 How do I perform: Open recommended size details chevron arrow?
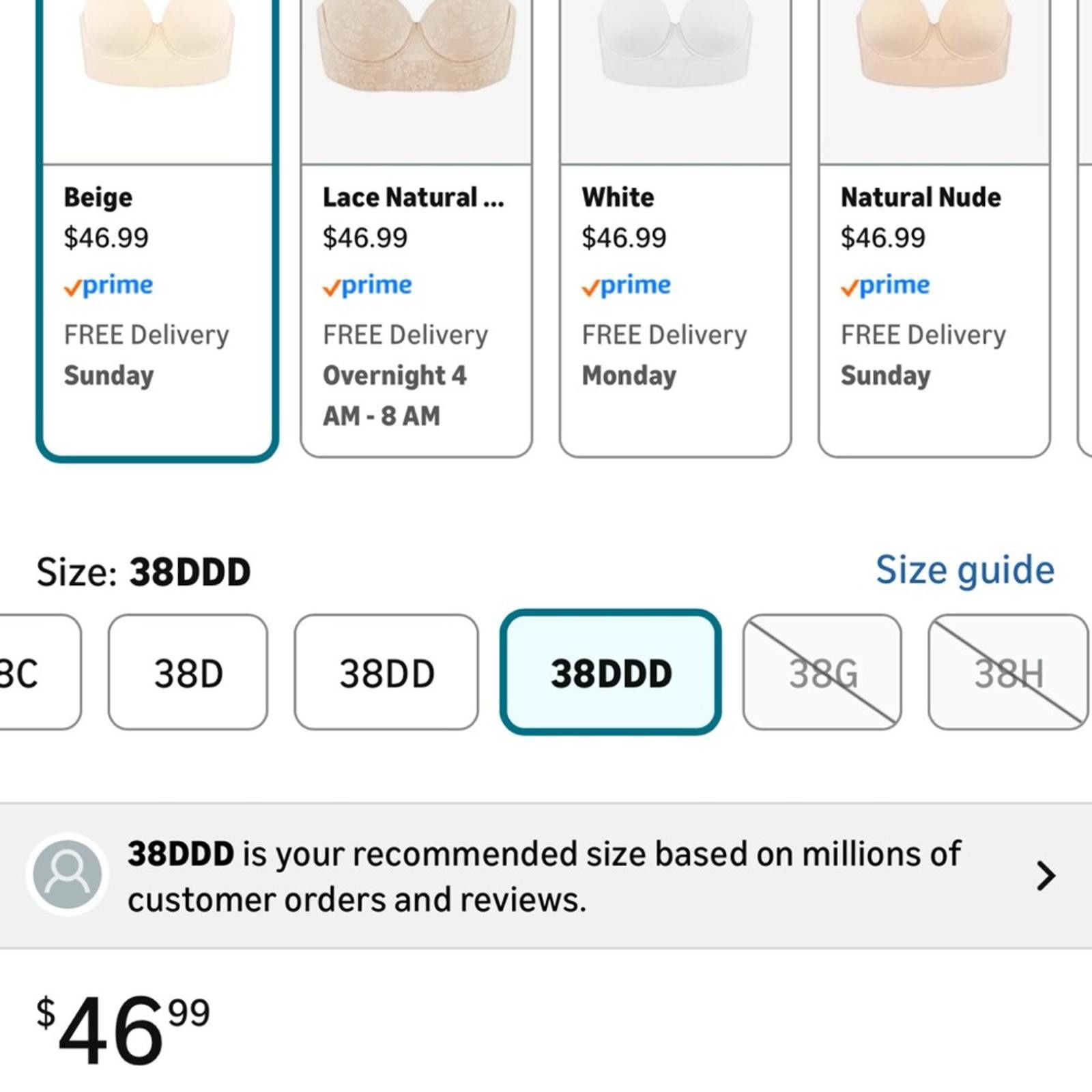(1046, 876)
